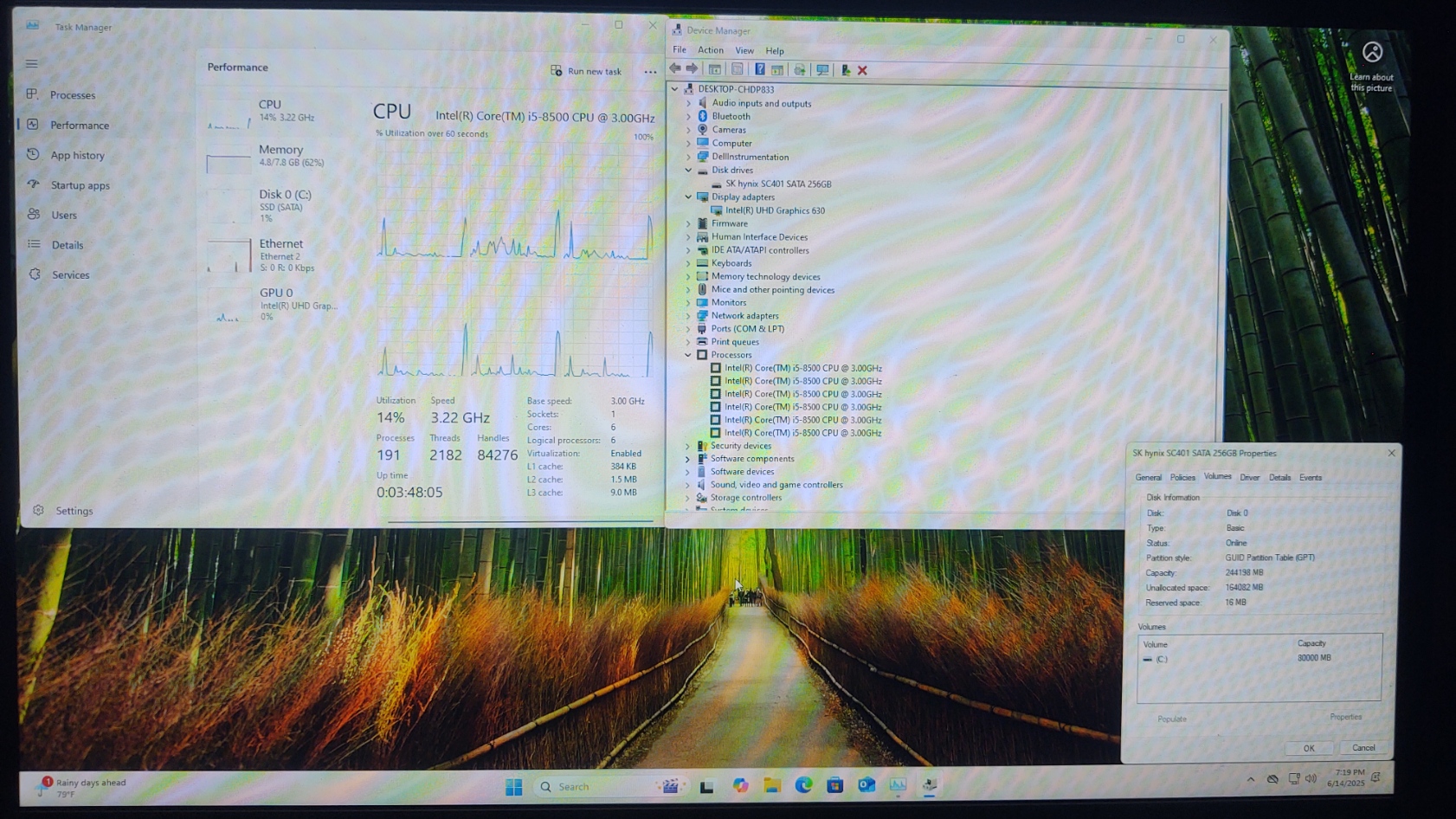This screenshot has width=1456, height=819.
Task: Click OK in SK hynix Properties dialog
Action: [x=1308, y=748]
